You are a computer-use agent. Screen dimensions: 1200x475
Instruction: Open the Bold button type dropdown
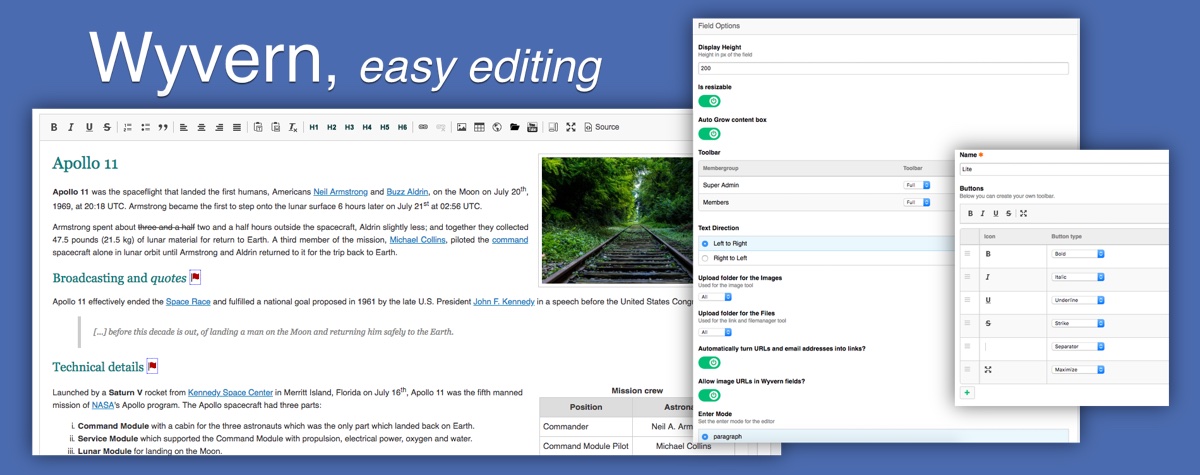click(x=1078, y=254)
